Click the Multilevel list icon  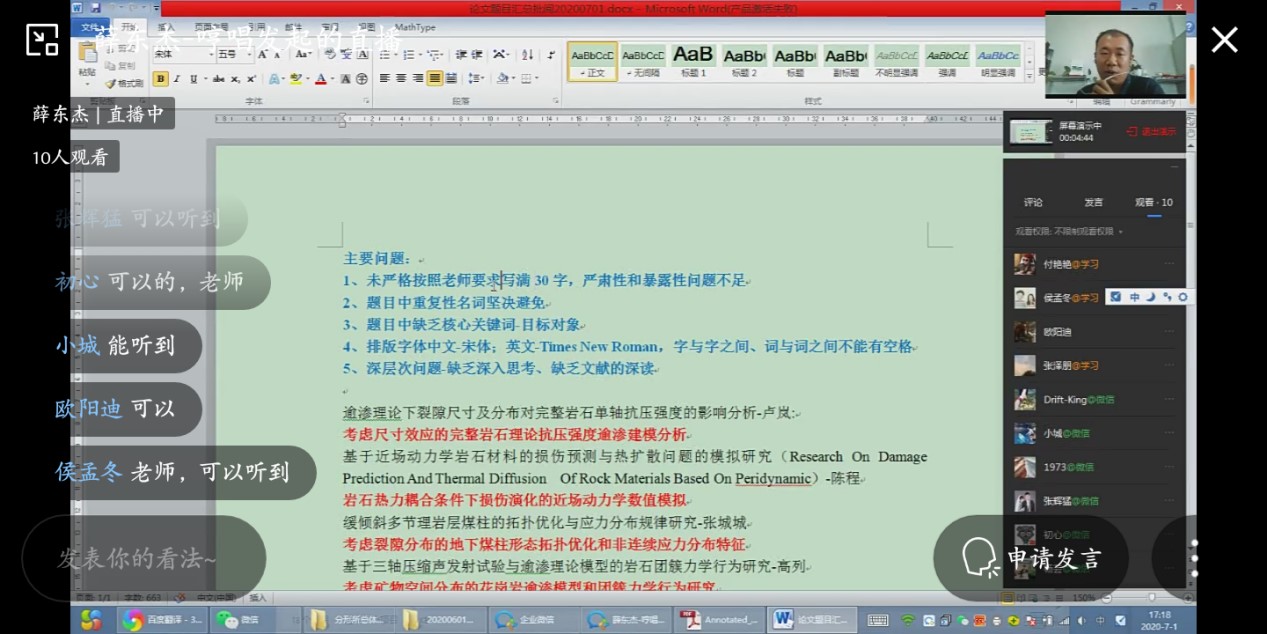tap(432, 55)
